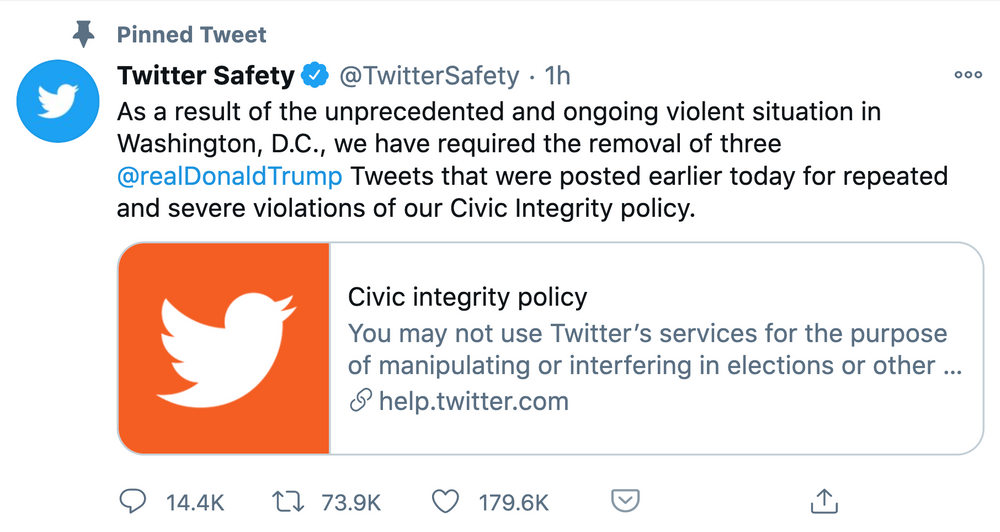
Task: Open the help.twitter.com link
Action: pos(473,401)
